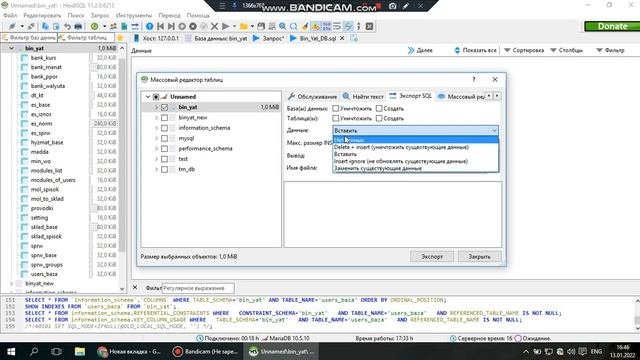Switch to 'Обслуживание' tab
Image resolution: width=640 pixels, height=360 pixels.
[x=313, y=97]
